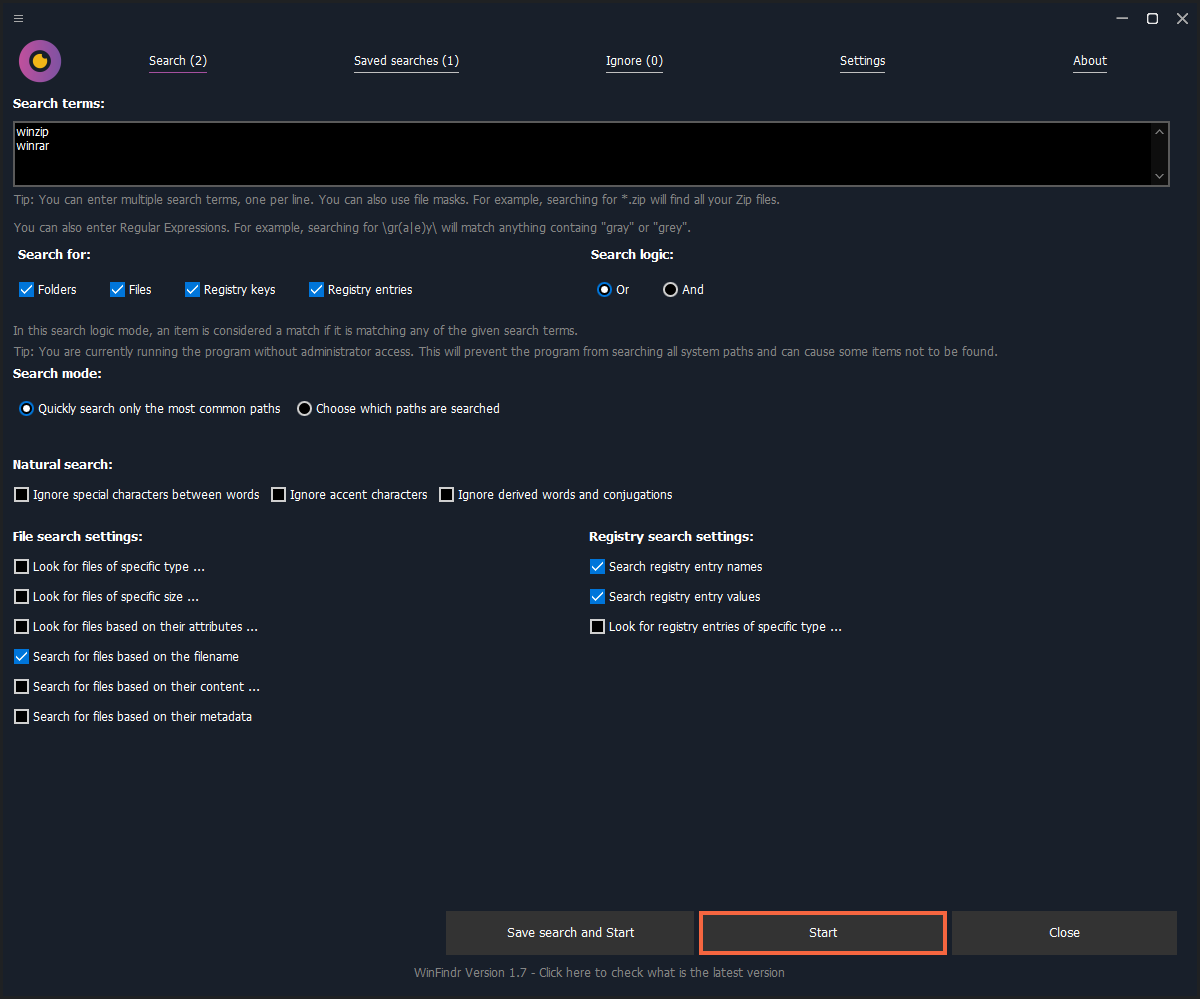Expand Search for files based on content
Viewport: 1200px width, 999px height.
22,687
